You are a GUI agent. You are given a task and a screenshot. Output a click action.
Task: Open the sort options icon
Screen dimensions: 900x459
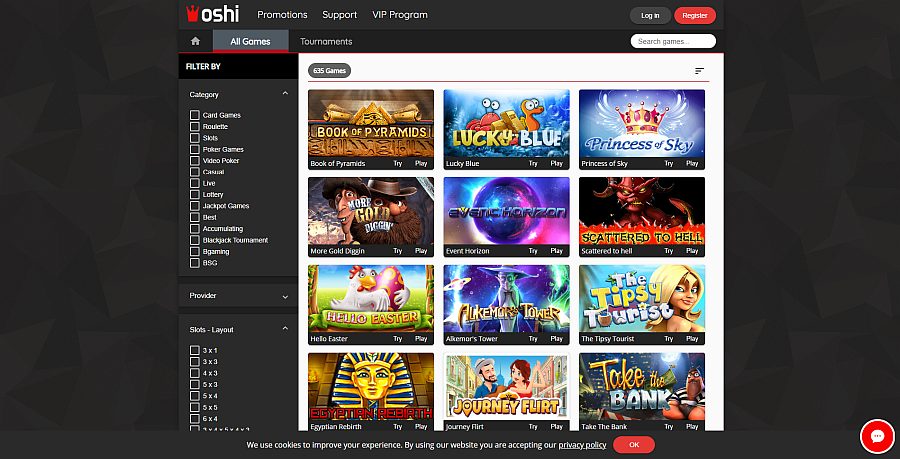[x=699, y=71]
